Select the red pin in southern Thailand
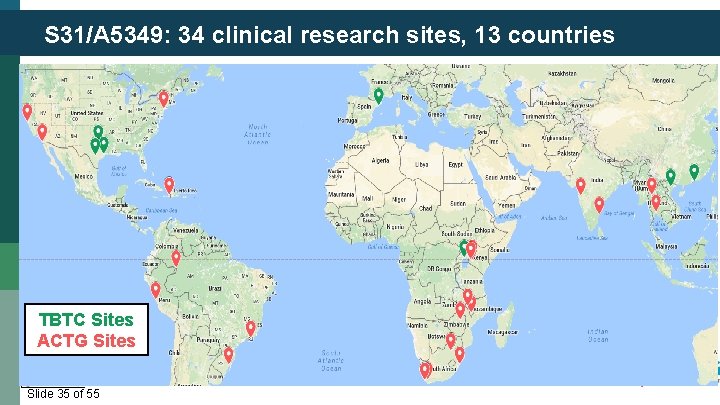Image resolution: width=720 pixels, height=405 pixels. (656, 202)
